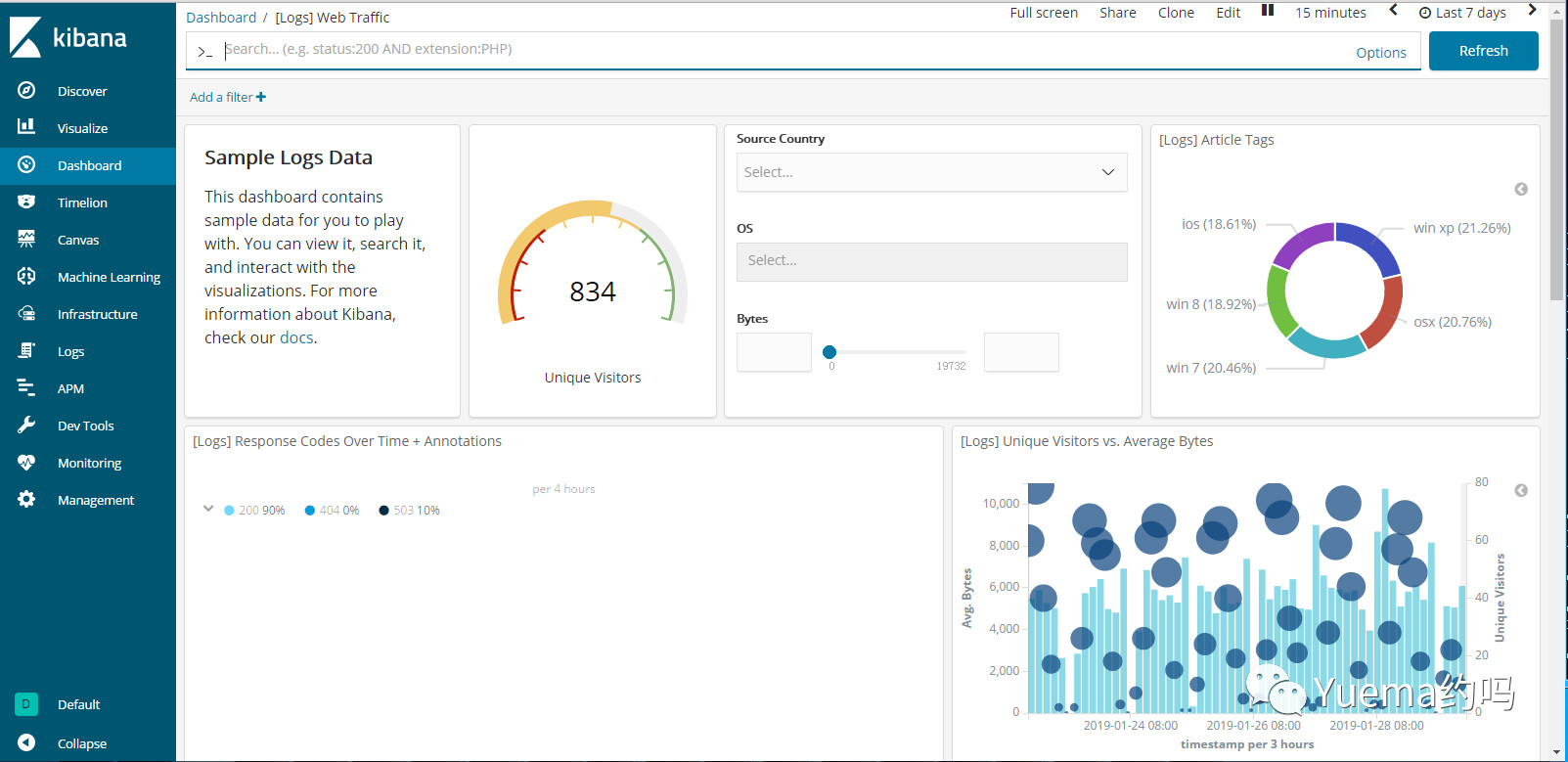Toggle the 404 series legend item
1568x762 pixels.
coord(332,511)
